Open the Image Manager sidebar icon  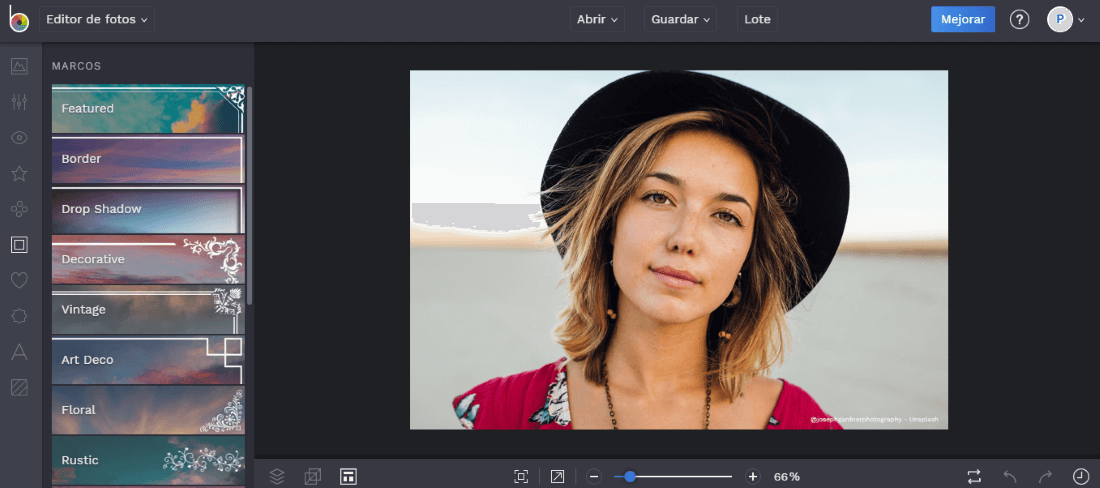18,66
